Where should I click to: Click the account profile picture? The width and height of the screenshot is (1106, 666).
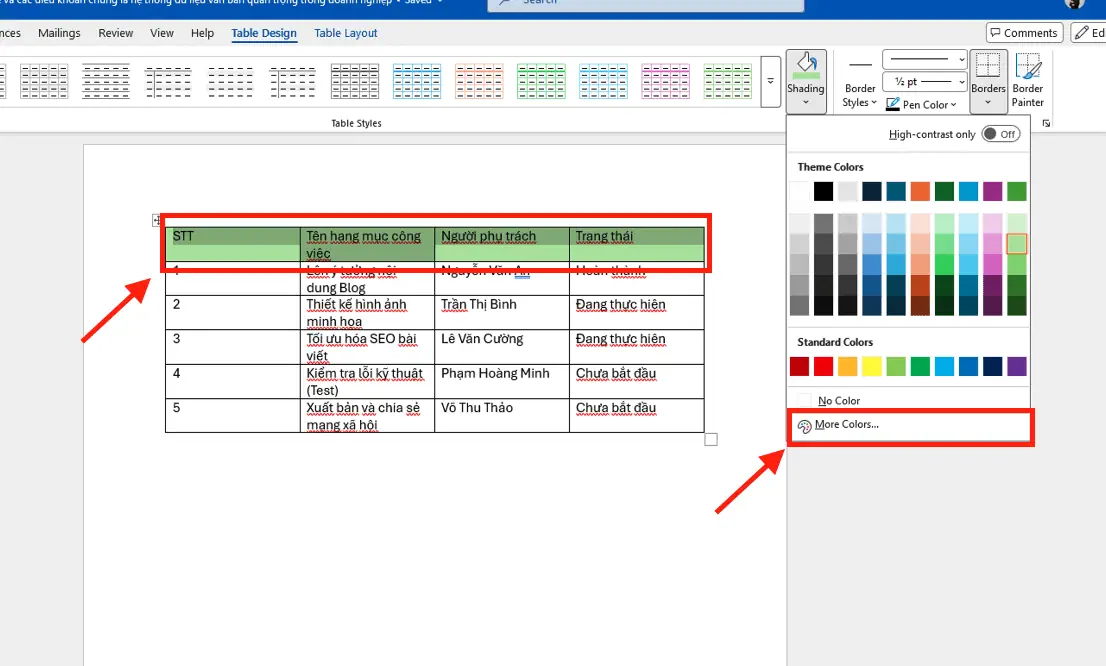[x=1075, y=3]
